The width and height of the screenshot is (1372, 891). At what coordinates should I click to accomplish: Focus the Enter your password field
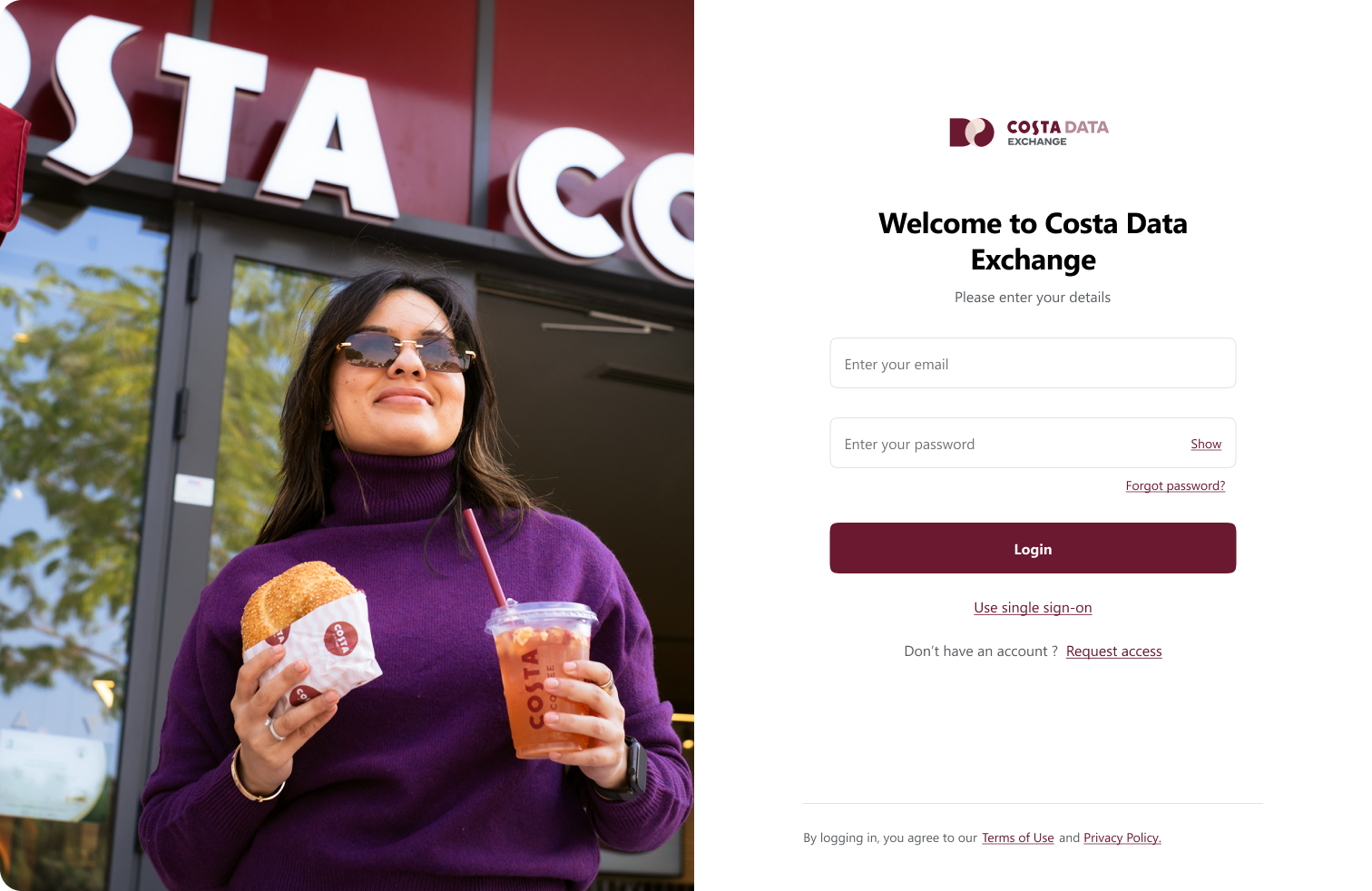(x=1007, y=444)
